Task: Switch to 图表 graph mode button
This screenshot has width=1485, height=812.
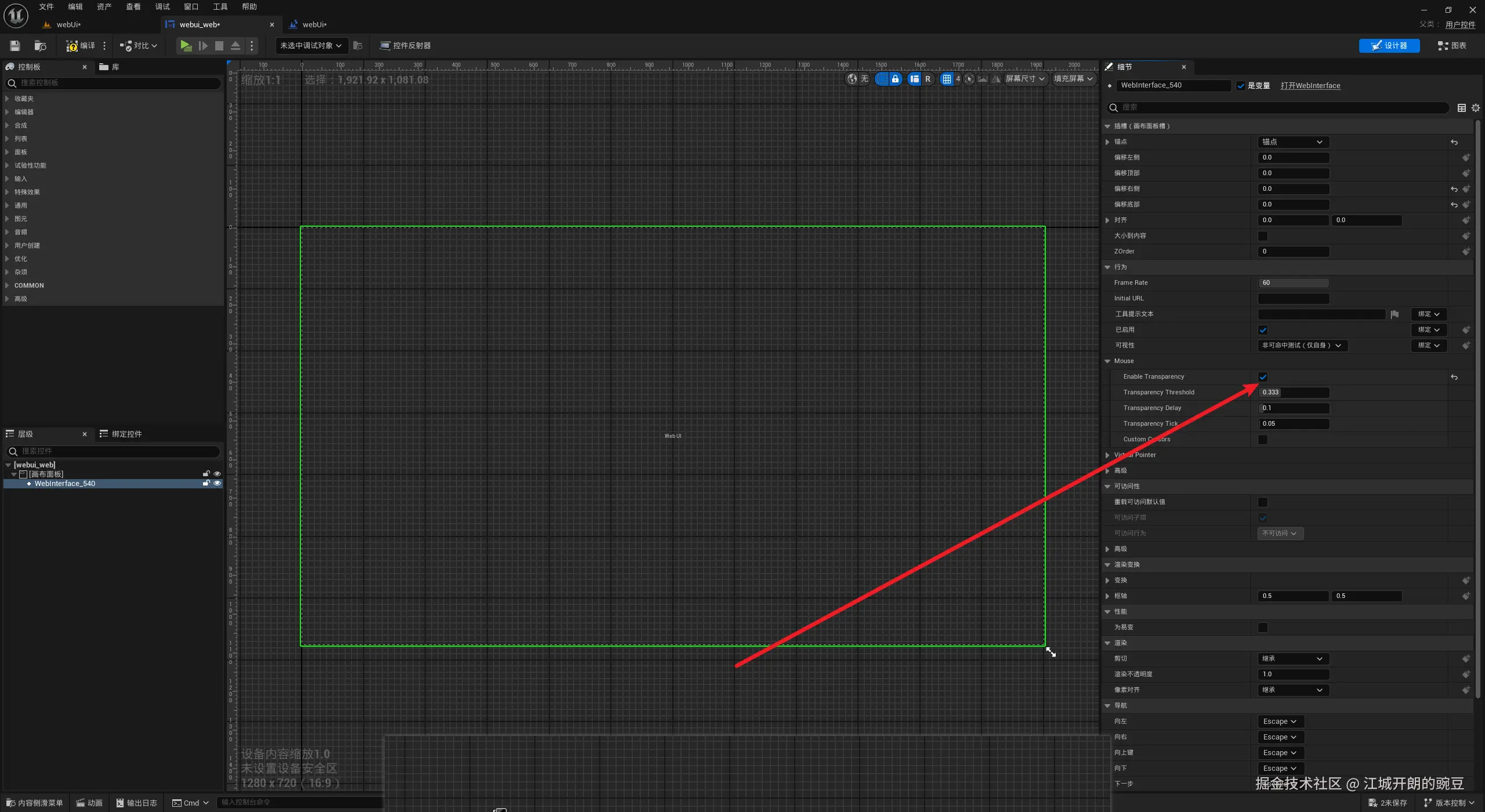Action: [1451, 46]
